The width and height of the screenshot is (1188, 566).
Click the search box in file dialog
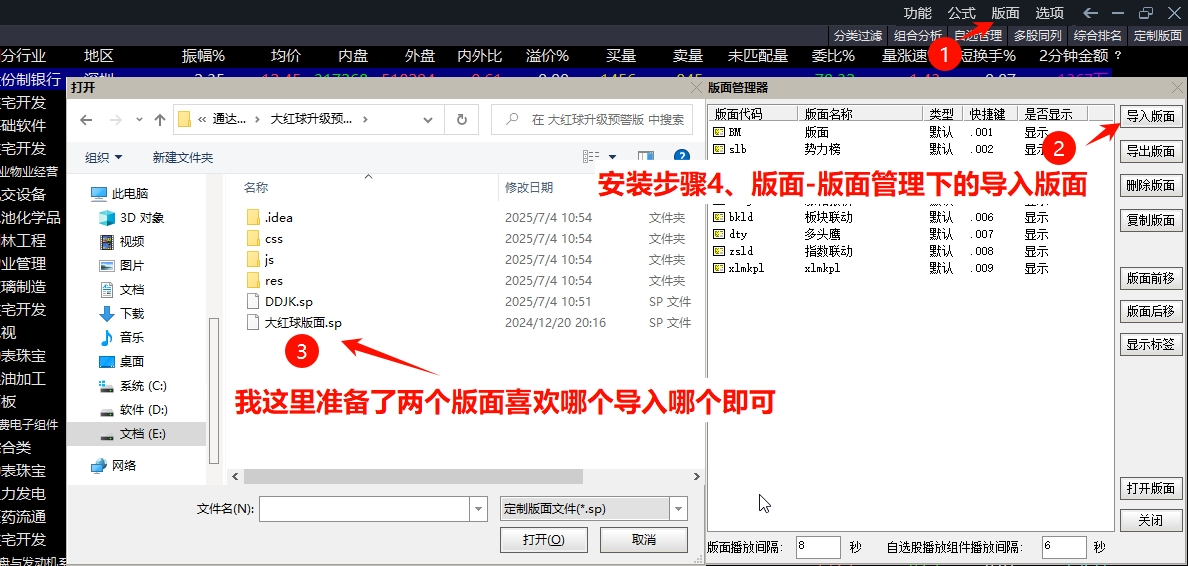pyautogui.click(x=592, y=120)
